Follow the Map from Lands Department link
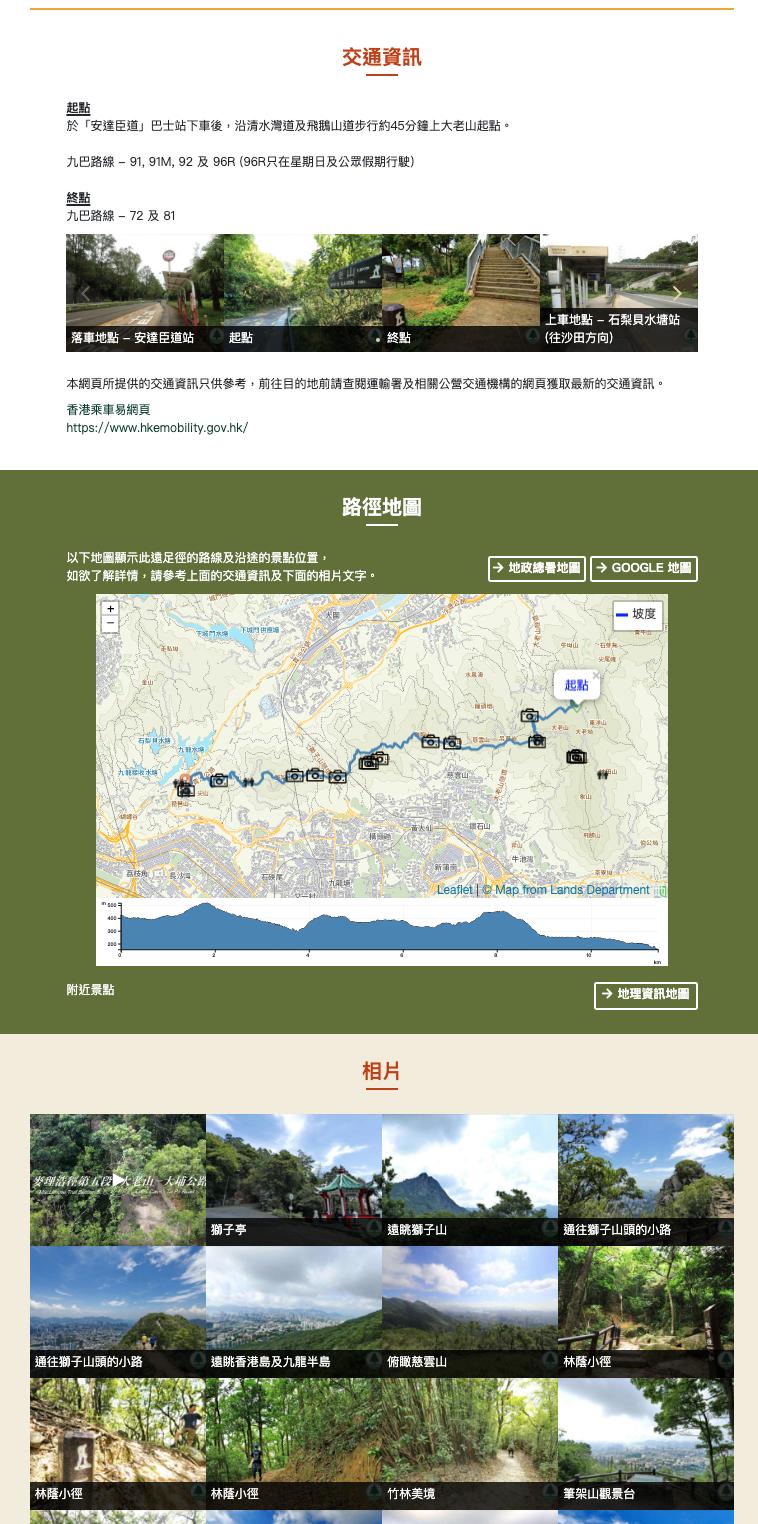 [x=572, y=890]
